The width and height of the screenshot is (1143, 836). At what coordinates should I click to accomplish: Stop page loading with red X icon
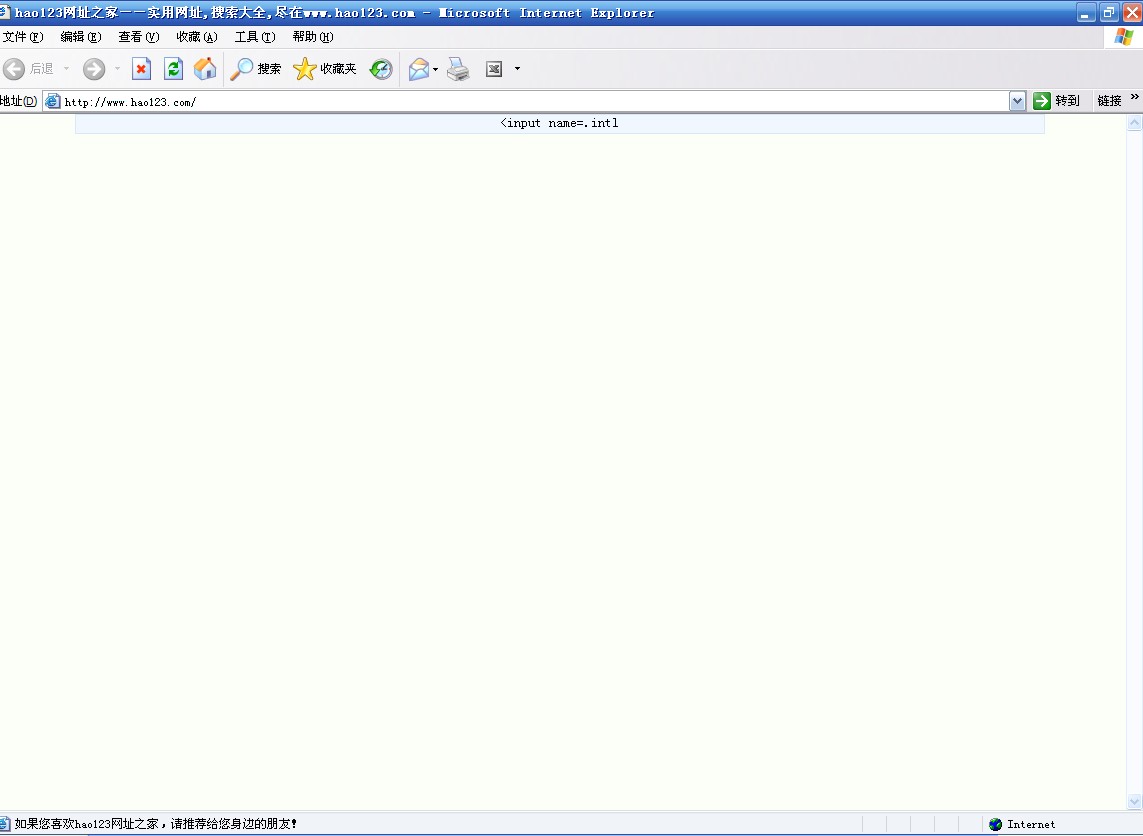pyautogui.click(x=141, y=69)
